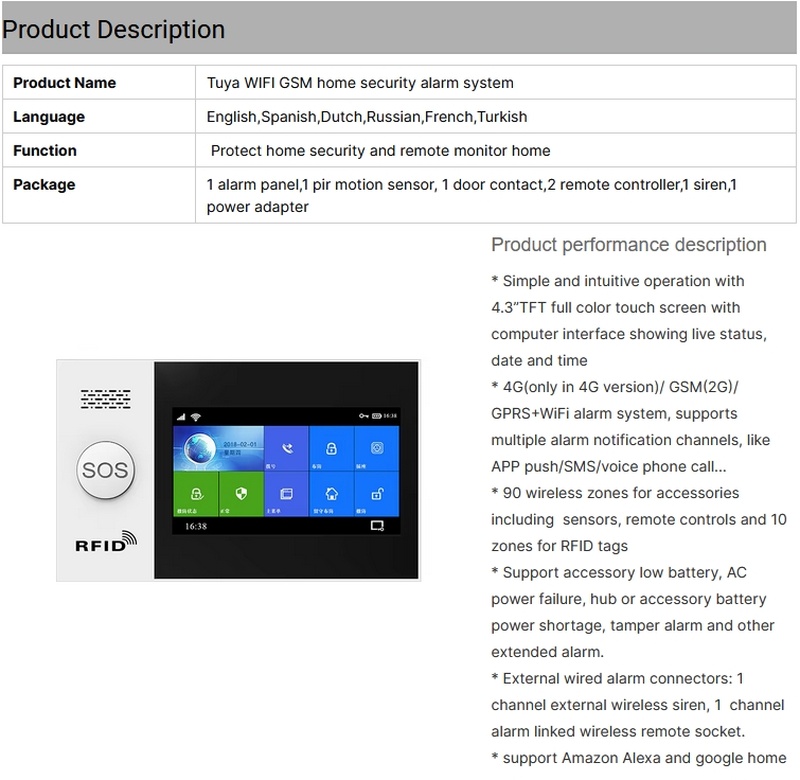Click the Product Description header
Viewport: 800px width, 780px height.
pos(113,28)
